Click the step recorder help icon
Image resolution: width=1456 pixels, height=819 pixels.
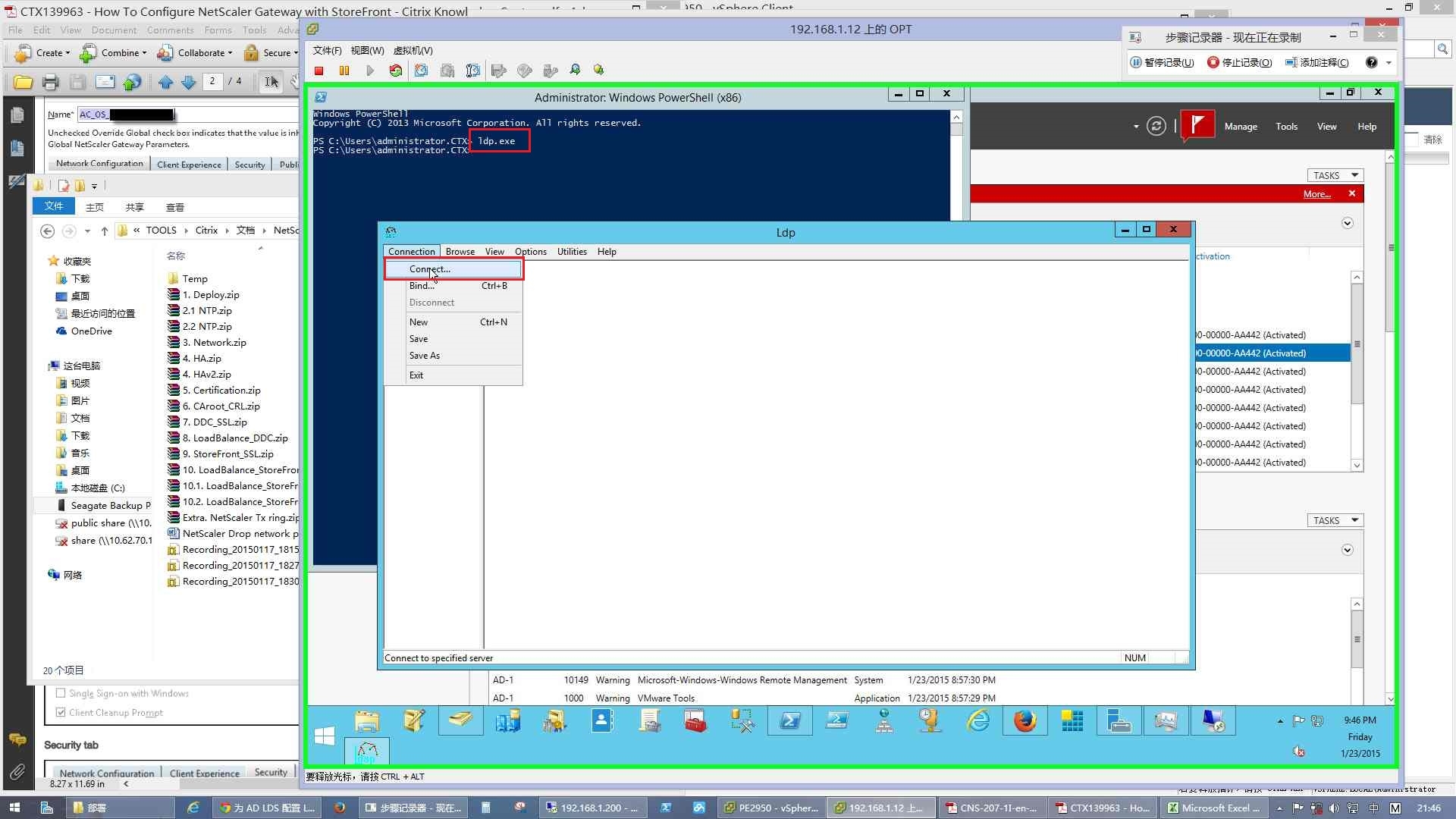[x=1372, y=63]
